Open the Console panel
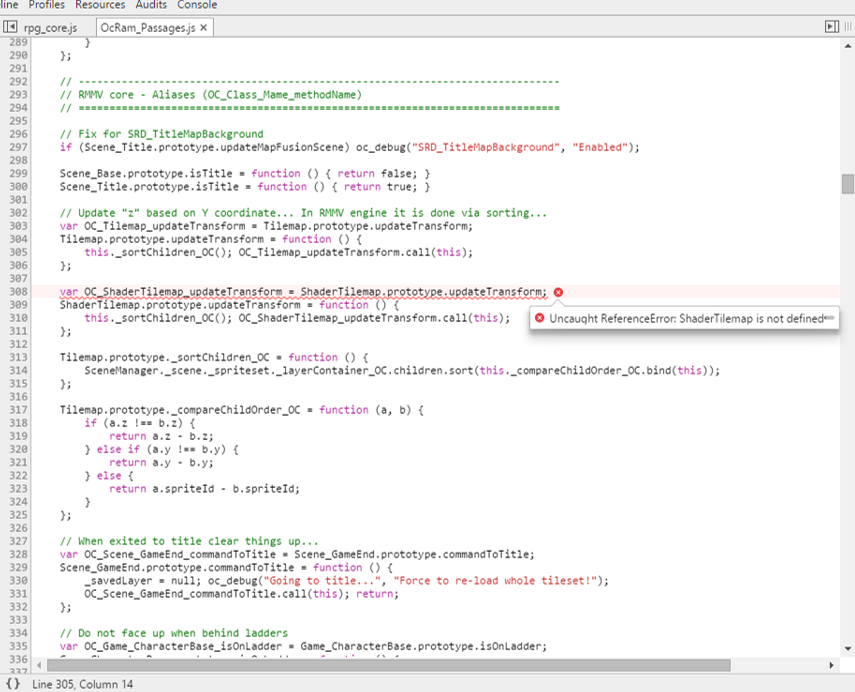 coord(197,5)
